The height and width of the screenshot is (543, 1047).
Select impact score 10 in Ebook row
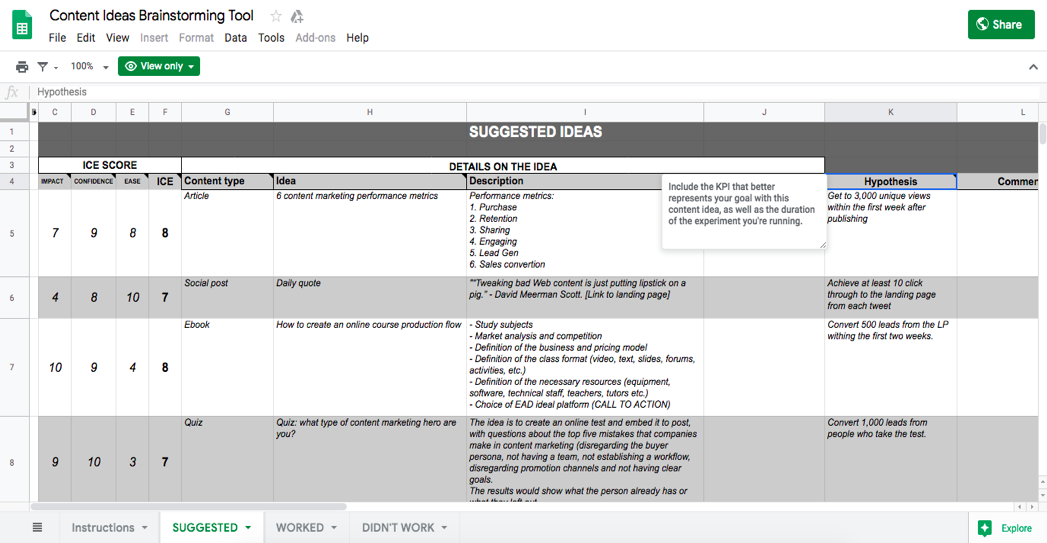point(55,367)
